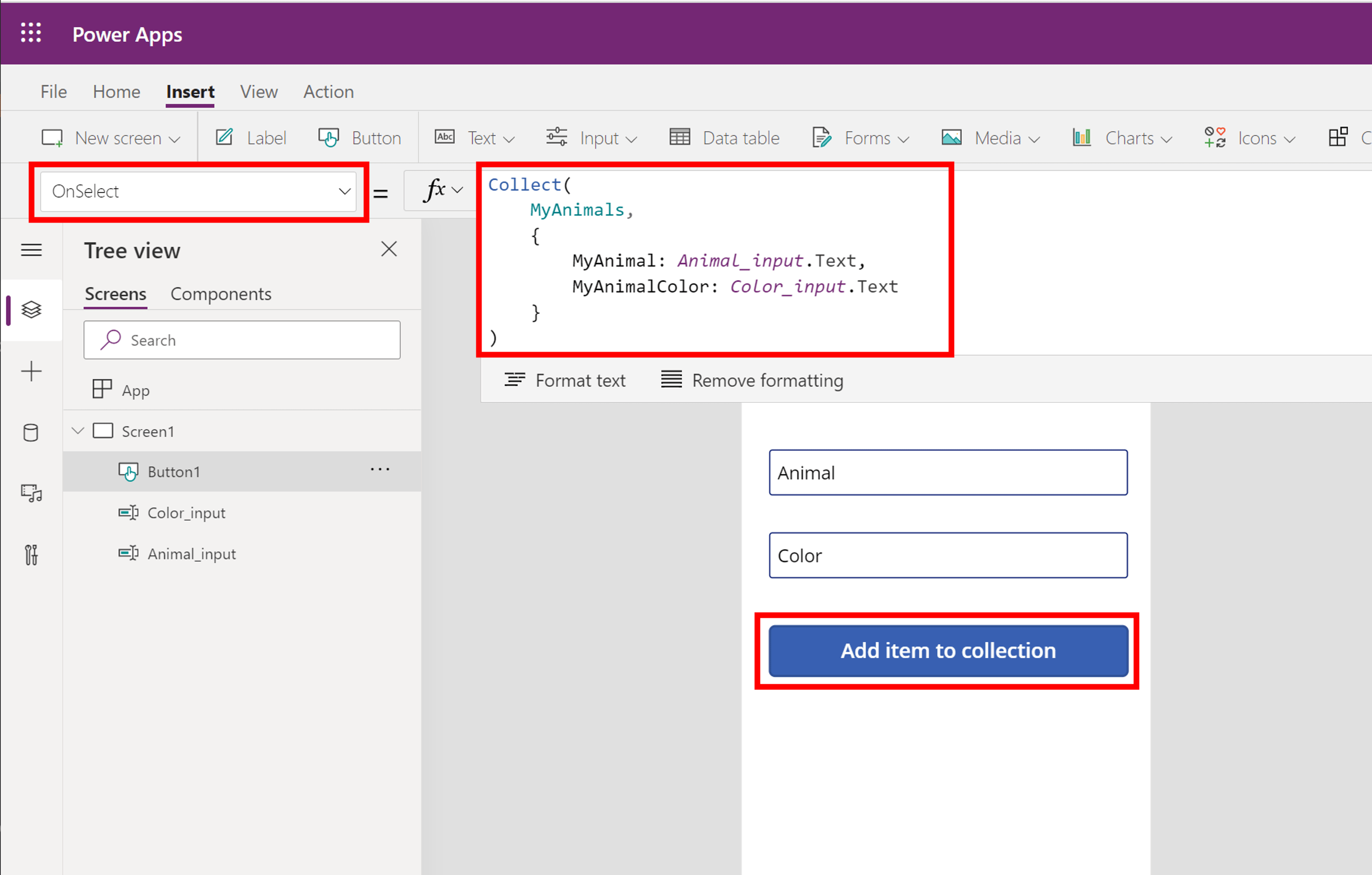Open the Charts dropdown menu
This screenshot has height=875, width=1372.
pos(1122,138)
